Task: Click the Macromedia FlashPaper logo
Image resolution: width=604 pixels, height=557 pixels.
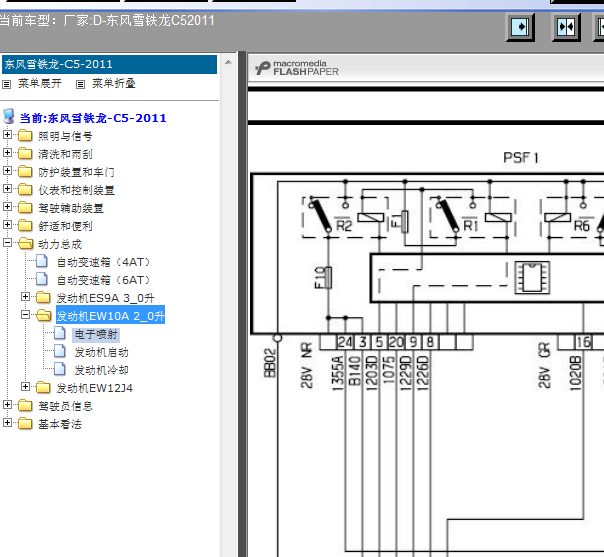Action: 296,68
